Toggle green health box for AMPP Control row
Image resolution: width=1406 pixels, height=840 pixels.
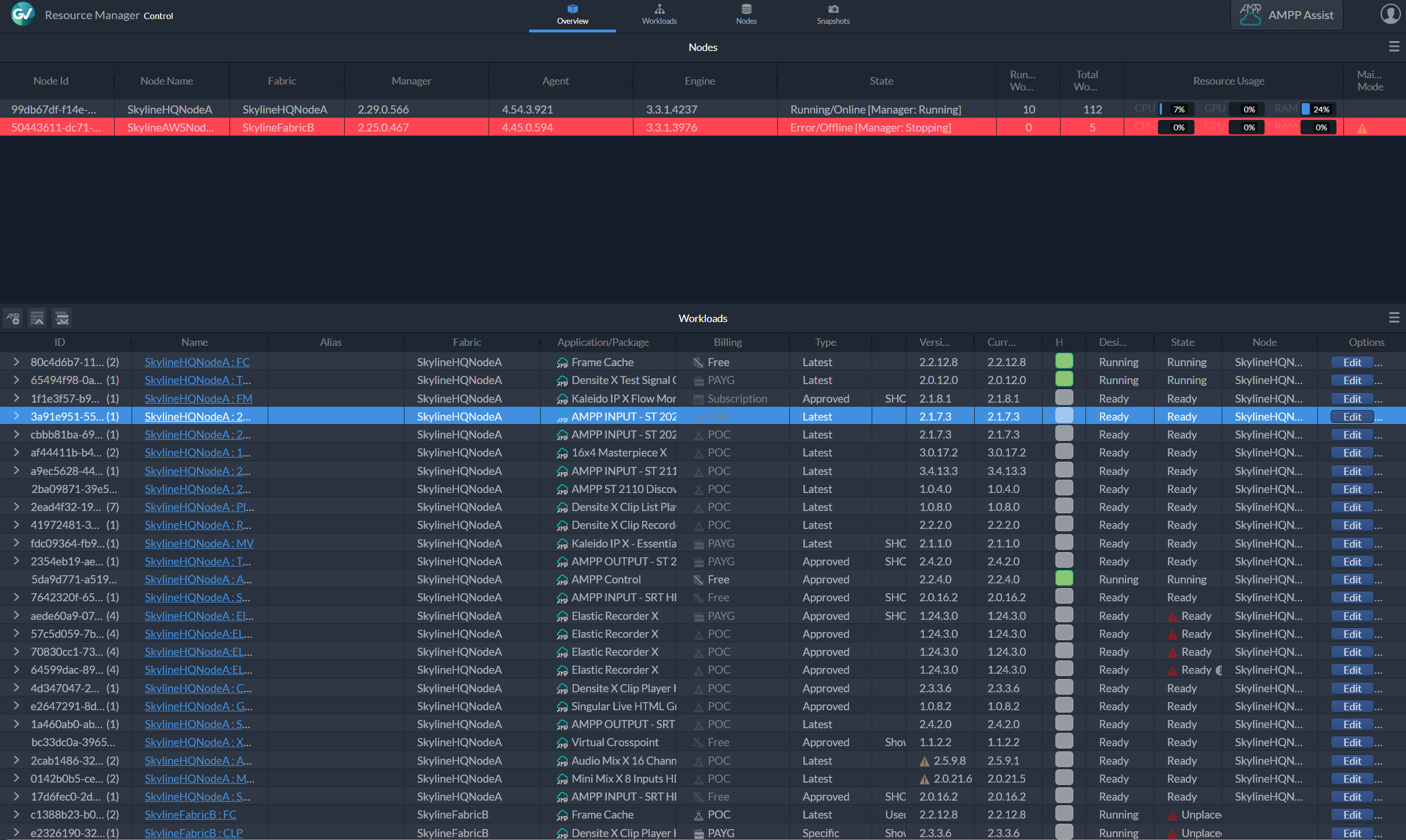pos(1063,579)
